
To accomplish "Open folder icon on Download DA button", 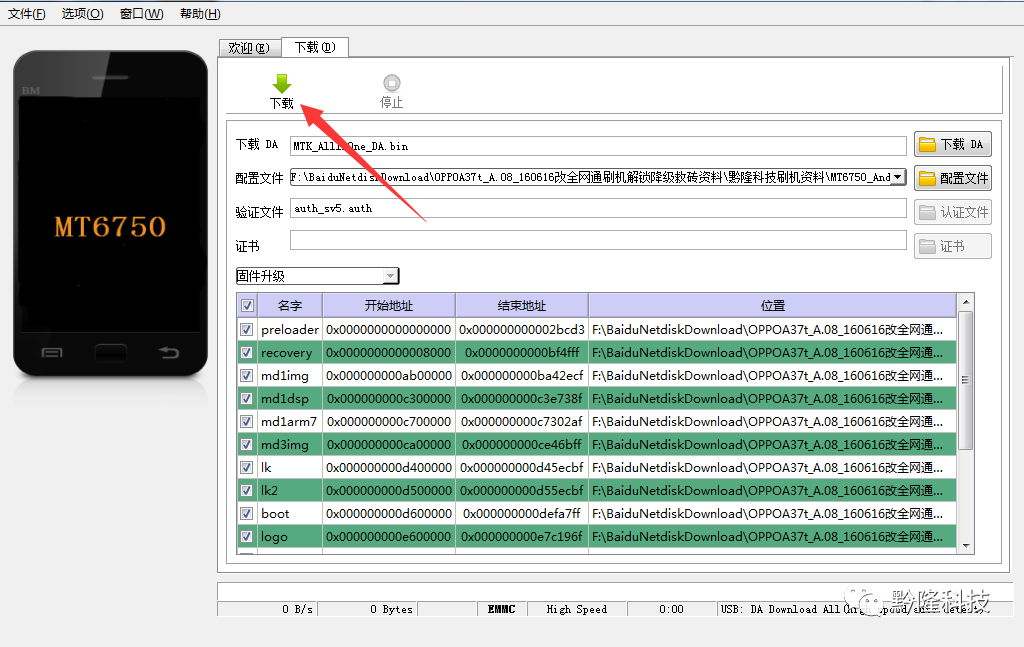I will click(927, 144).
